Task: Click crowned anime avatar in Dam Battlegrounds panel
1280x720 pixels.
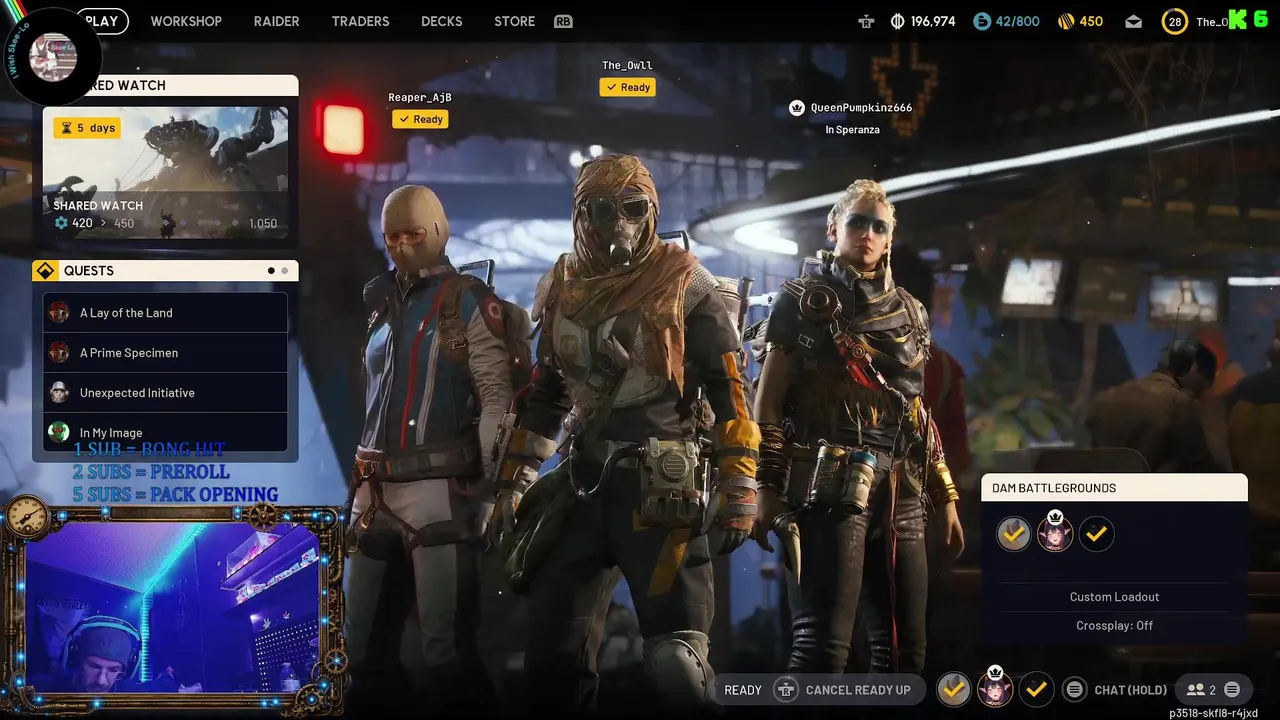Action: [1055, 532]
